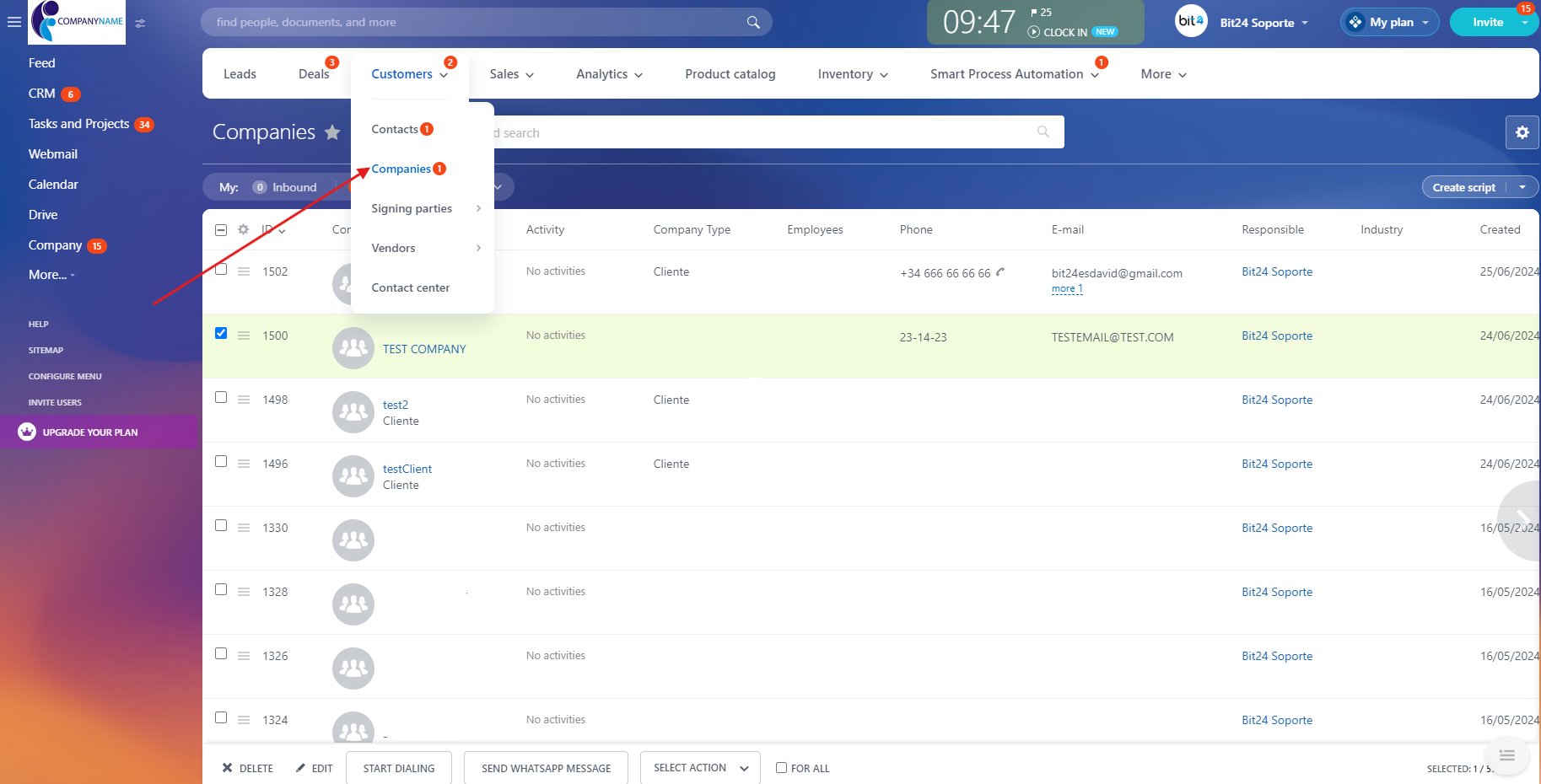Click the find people and documents search field
The height and width of the screenshot is (784, 1541).
point(472,23)
